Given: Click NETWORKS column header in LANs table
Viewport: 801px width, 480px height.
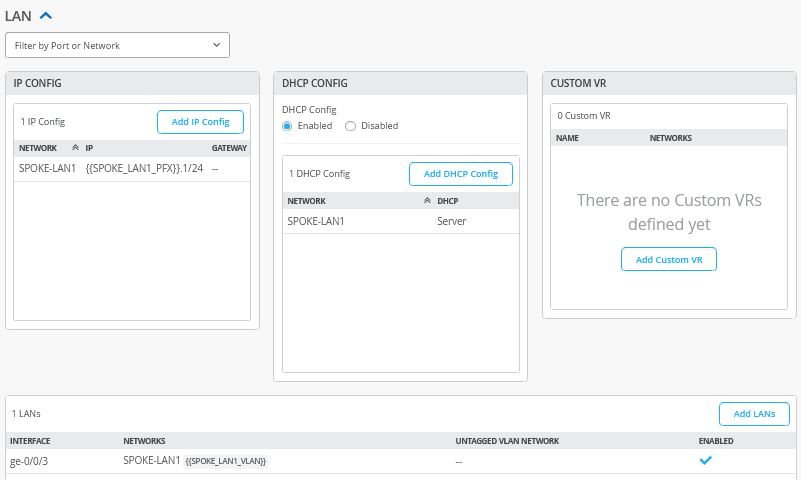Looking at the screenshot, I should (x=144, y=441).
